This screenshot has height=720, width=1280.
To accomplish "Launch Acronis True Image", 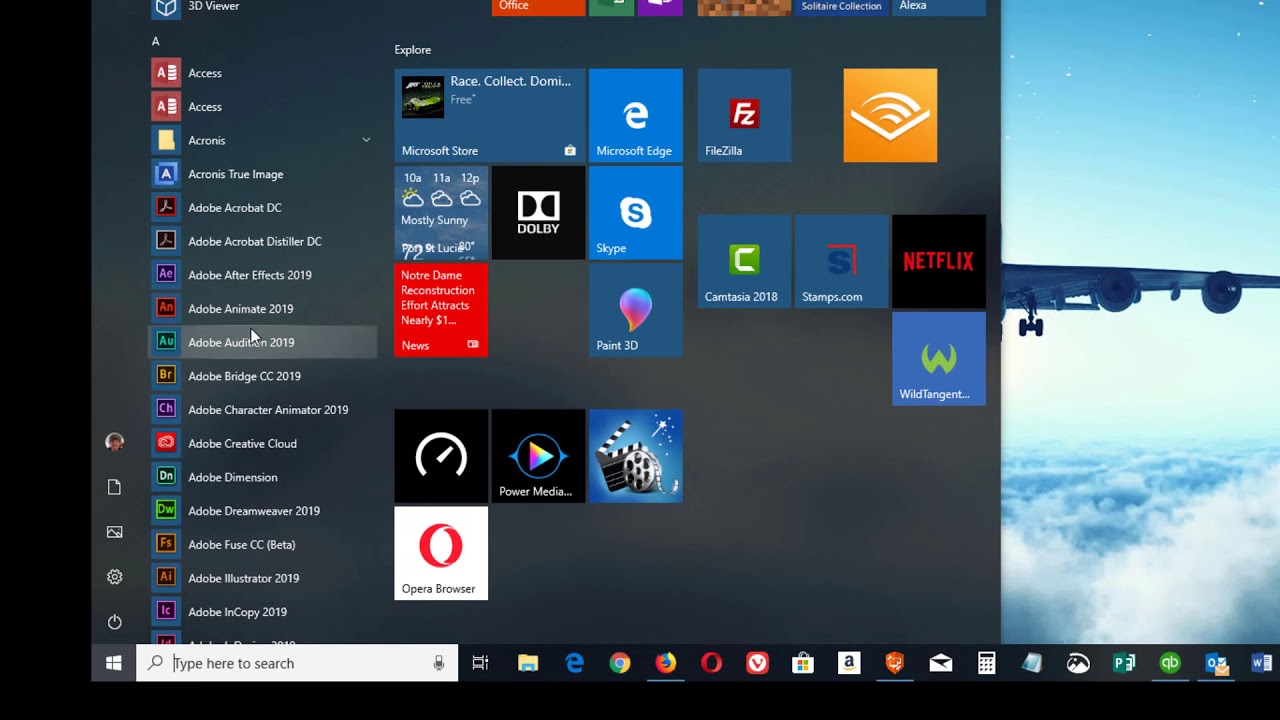I will tap(263, 174).
